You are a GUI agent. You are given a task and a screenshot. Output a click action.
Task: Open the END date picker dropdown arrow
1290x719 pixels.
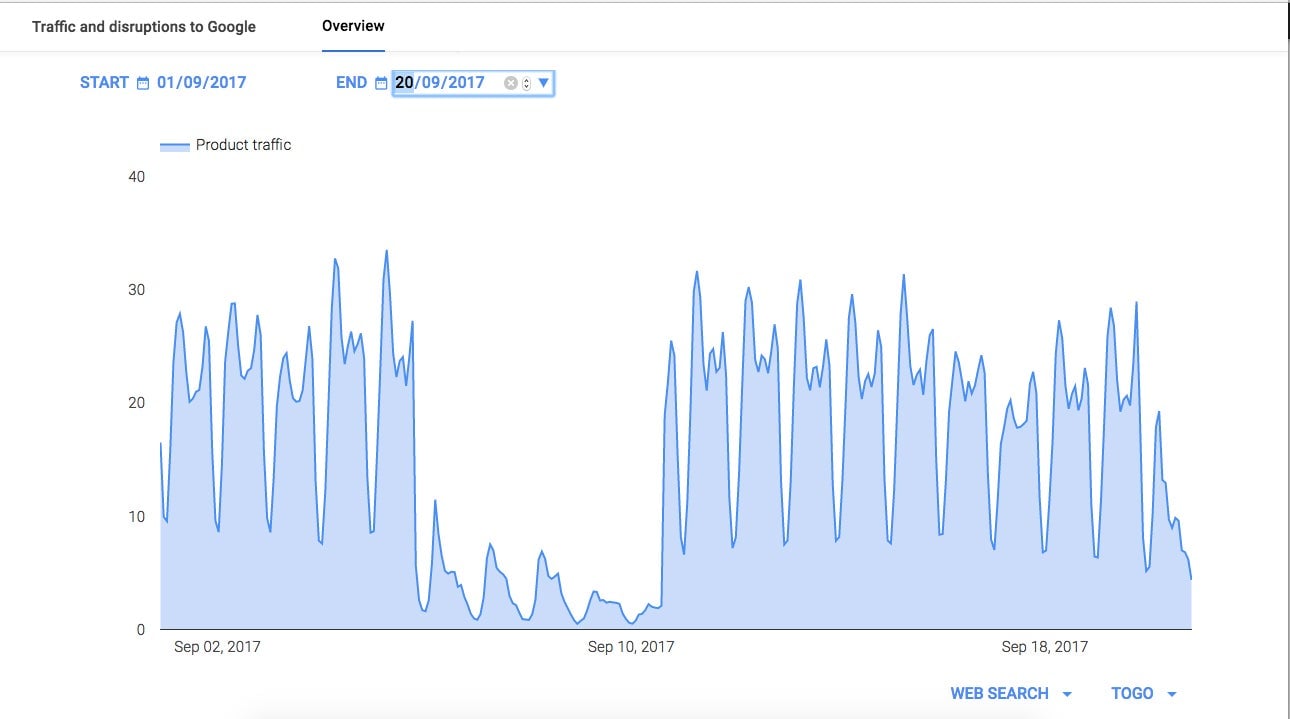(543, 83)
